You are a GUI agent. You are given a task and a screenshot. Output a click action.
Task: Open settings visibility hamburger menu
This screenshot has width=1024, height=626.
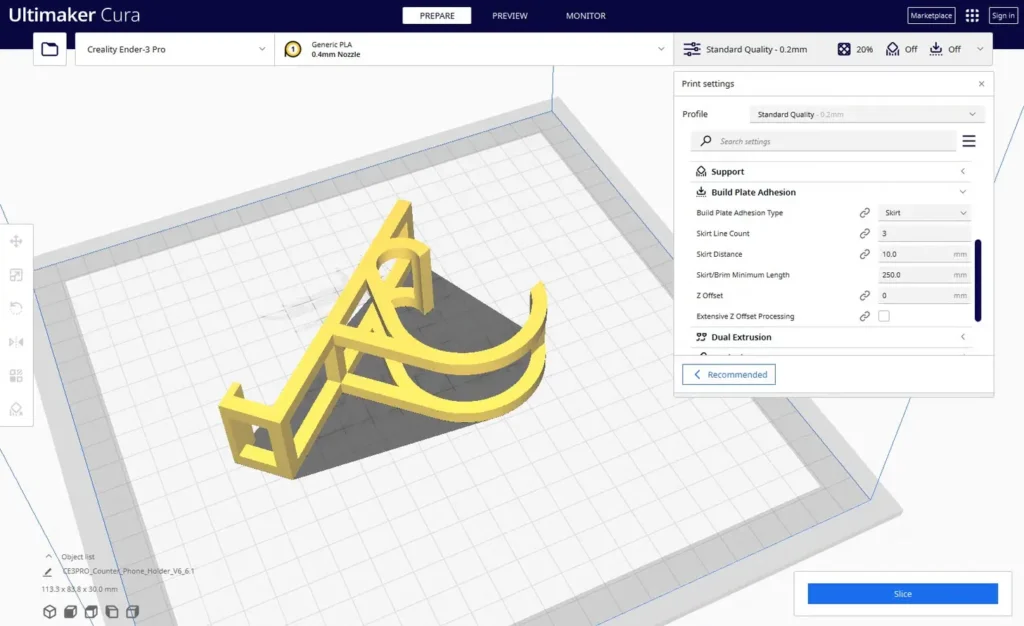point(969,141)
